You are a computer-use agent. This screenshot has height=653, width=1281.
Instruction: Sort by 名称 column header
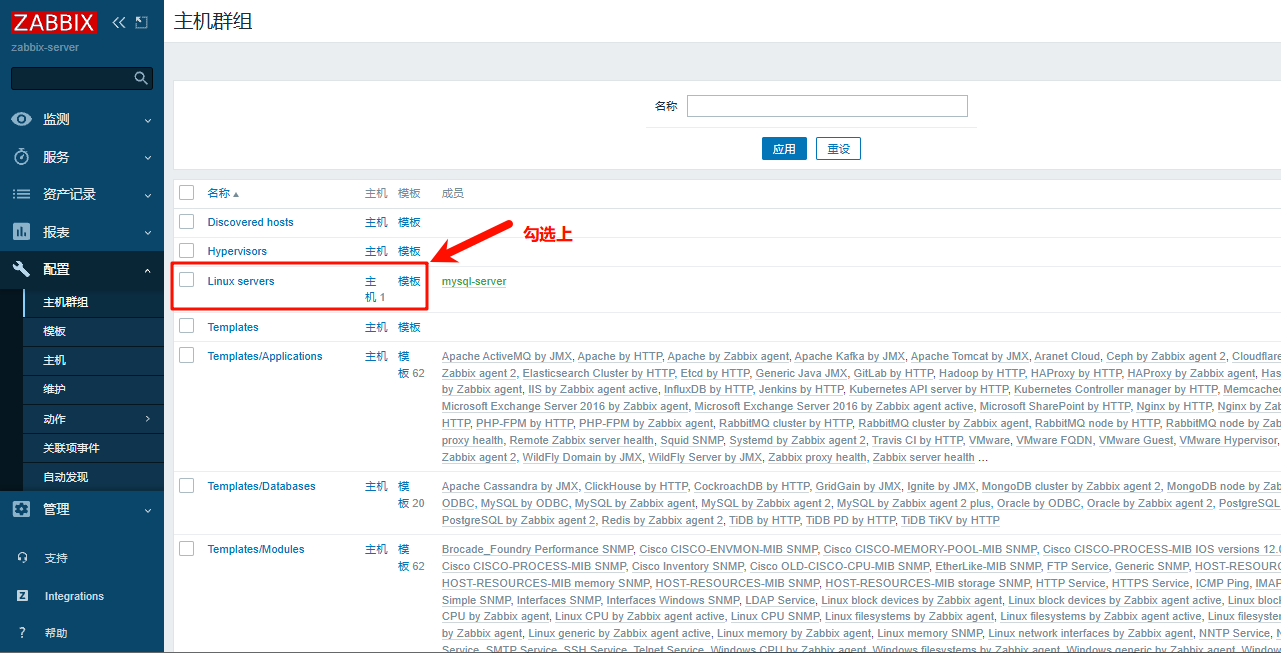pyautogui.click(x=223, y=193)
